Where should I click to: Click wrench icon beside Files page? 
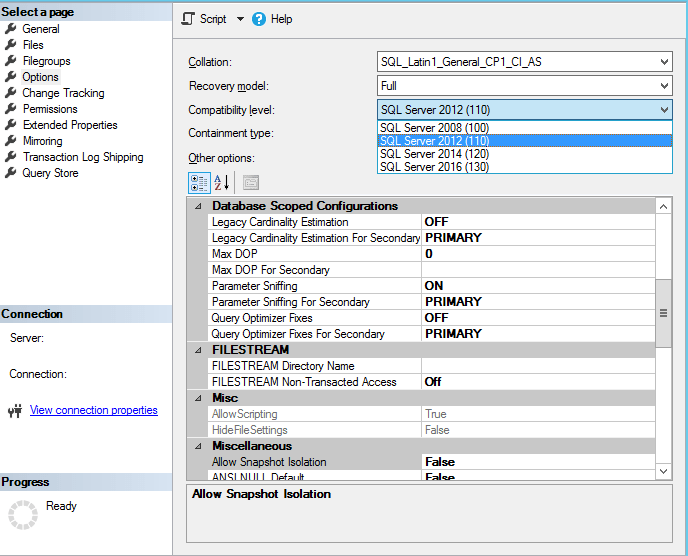[x=11, y=45]
